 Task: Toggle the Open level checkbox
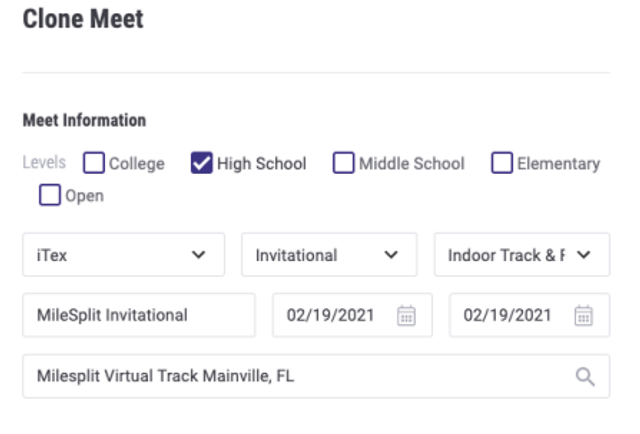click(x=50, y=195)
